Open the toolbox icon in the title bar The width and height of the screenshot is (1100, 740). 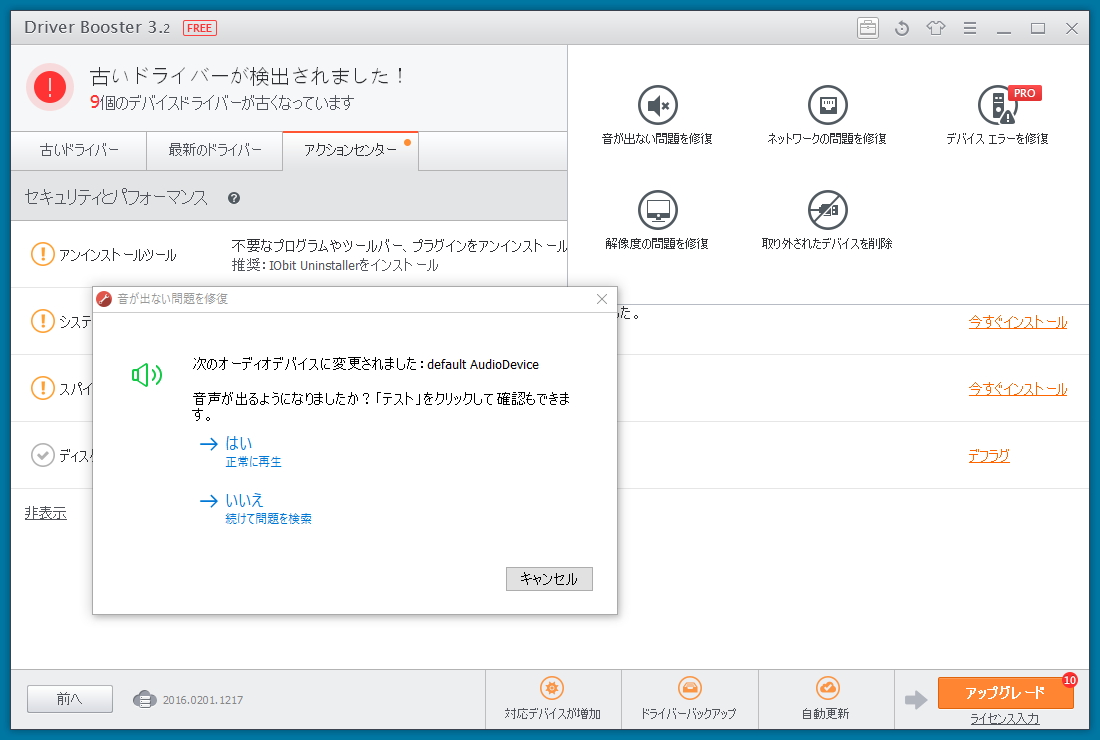[867, 28]
